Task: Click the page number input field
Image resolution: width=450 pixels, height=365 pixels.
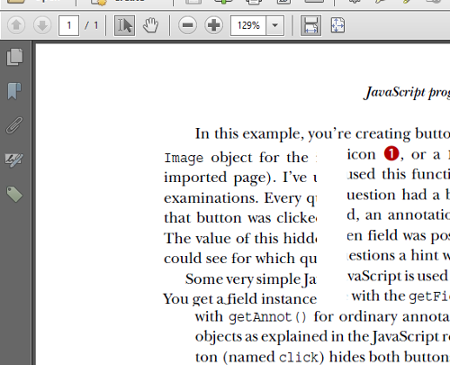Action: pos(69,25)
